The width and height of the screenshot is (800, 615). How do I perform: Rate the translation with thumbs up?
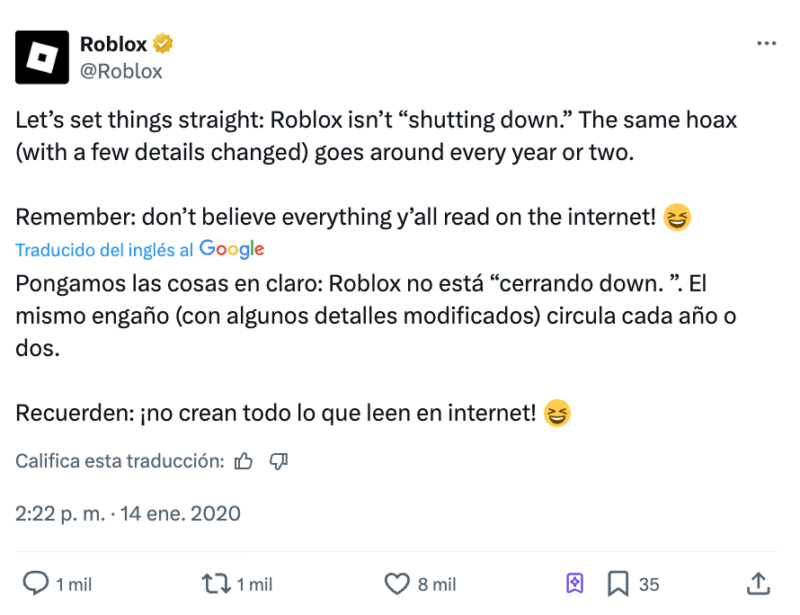(x=243, y=461)
